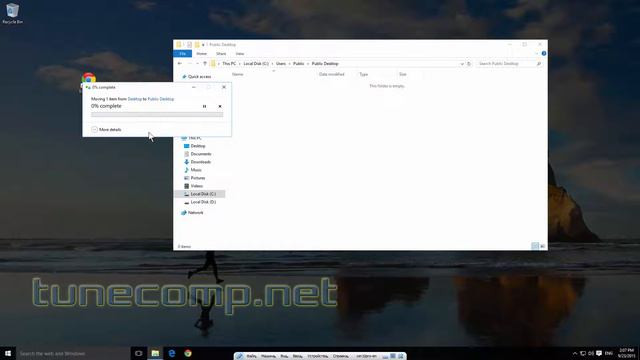
Task: Open the View ribbon tab
Action: point(240,53)
